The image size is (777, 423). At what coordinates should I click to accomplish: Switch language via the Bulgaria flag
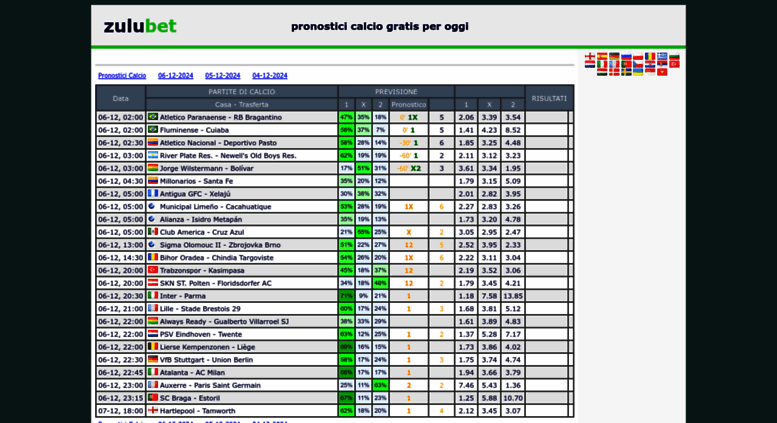click(x=674, y=57)
